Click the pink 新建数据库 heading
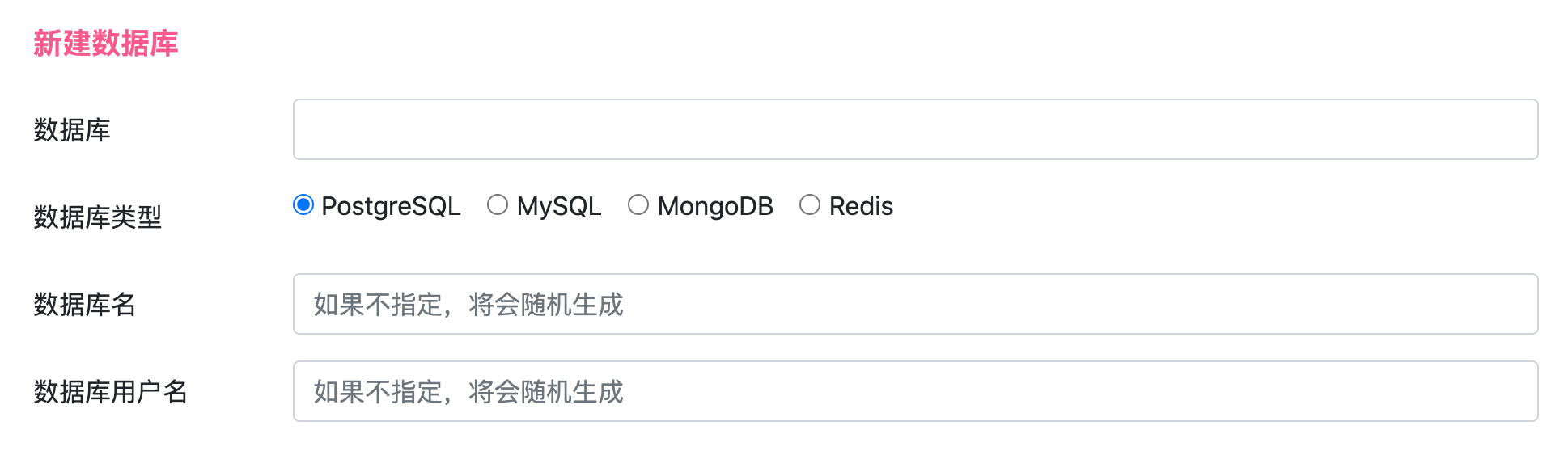Viewport: 1568px width, 451px height. [106, 43]
